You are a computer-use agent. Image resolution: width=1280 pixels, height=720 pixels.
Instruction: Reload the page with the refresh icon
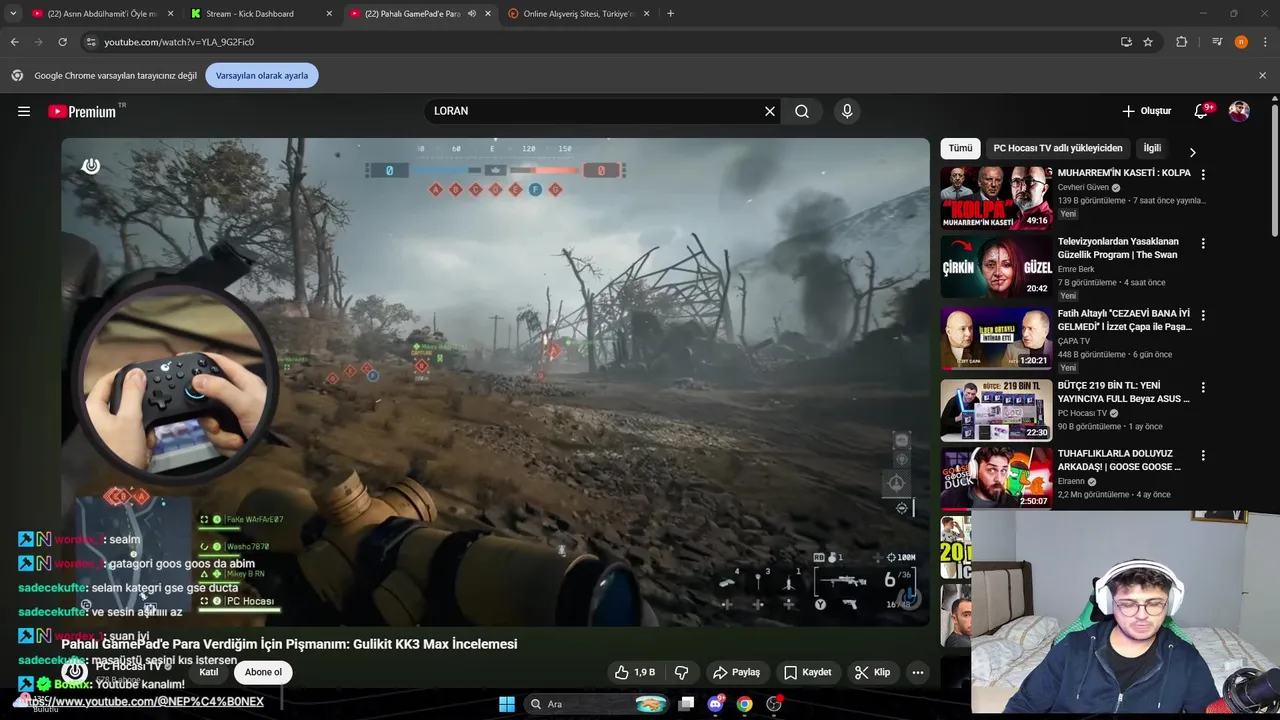[x=62, y=42]
